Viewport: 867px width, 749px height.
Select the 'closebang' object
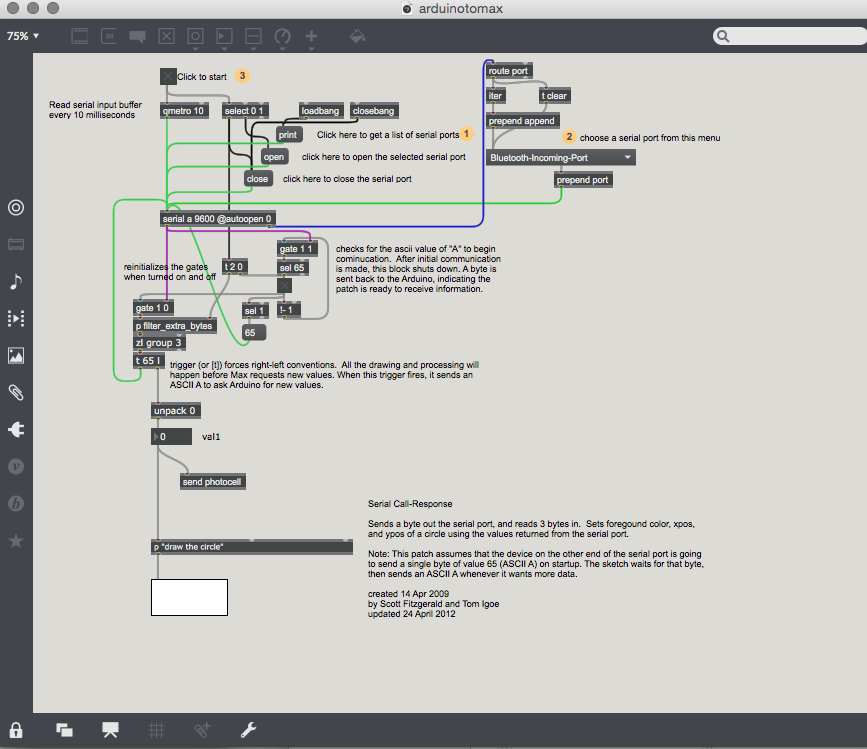(374, 111)
